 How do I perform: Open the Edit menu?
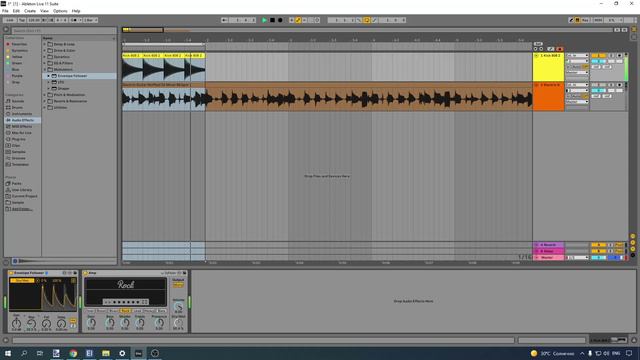[16, 11]
